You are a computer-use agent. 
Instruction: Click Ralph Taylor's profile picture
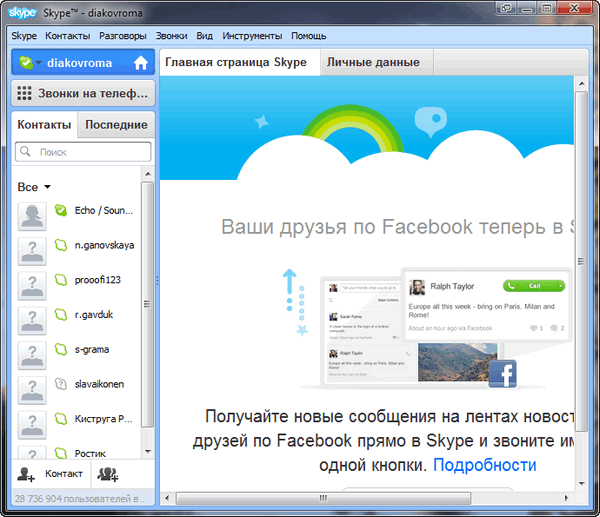(417, 287)
